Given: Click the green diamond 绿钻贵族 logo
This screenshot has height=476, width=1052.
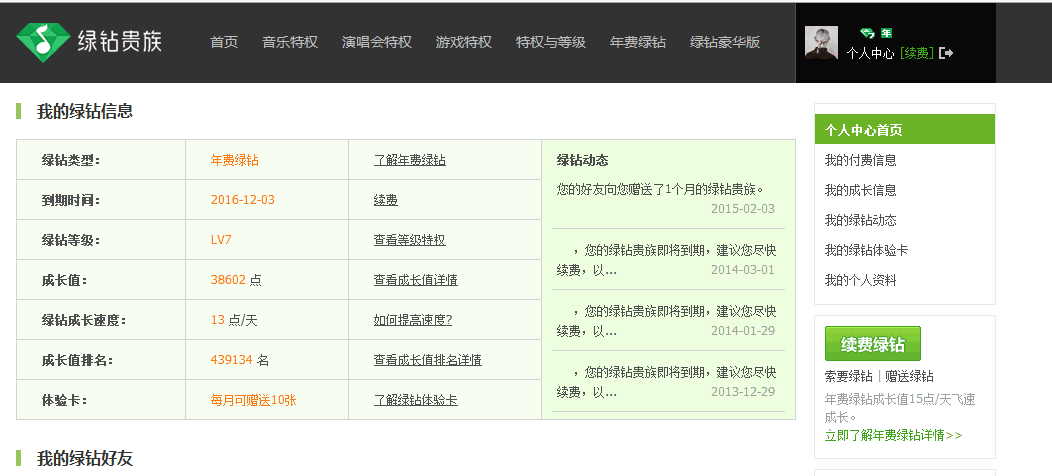Looking at the screenshot, I should (x=89, y=41).
